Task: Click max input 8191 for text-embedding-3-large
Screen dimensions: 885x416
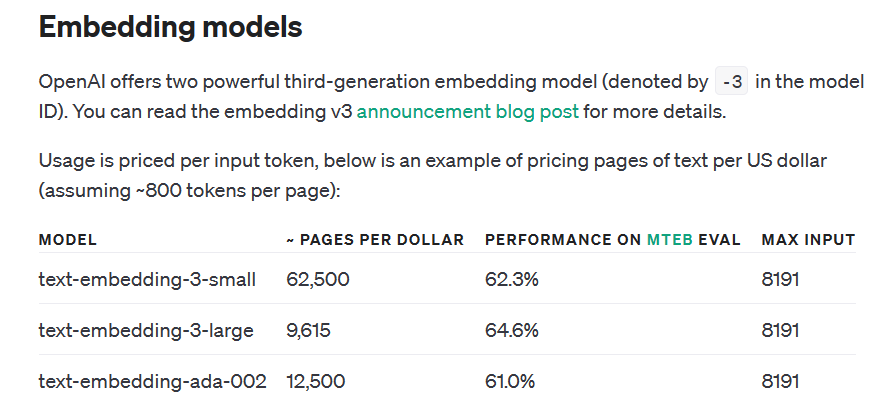Action: pos(780,330)
